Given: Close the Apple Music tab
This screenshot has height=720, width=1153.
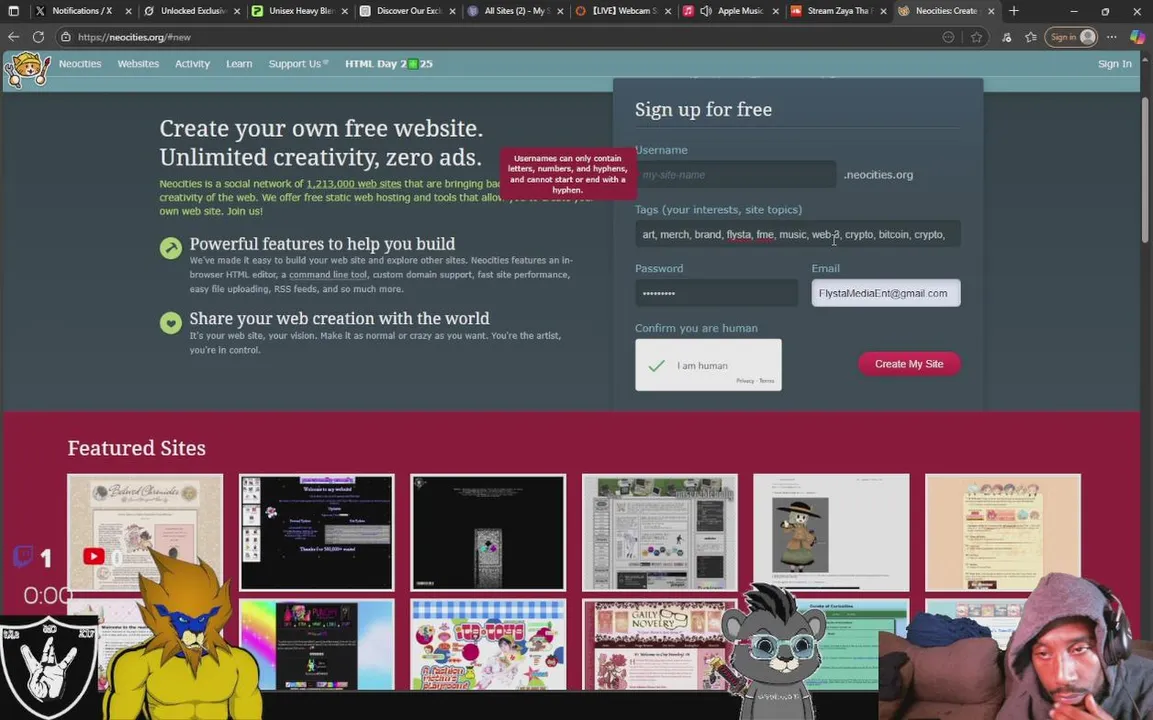Looking at the screenshot, I should click(x=776, y=11).
